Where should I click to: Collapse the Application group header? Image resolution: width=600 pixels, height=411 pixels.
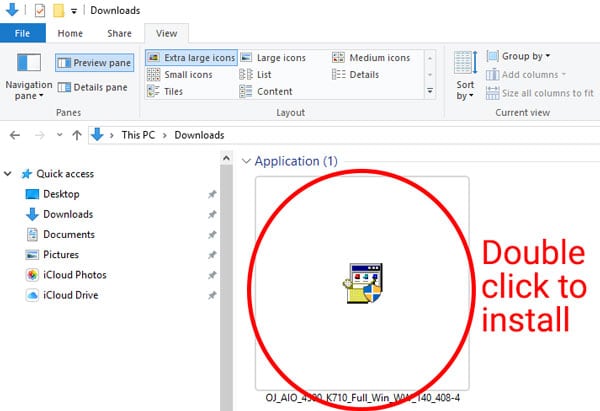tap(246, 161)
